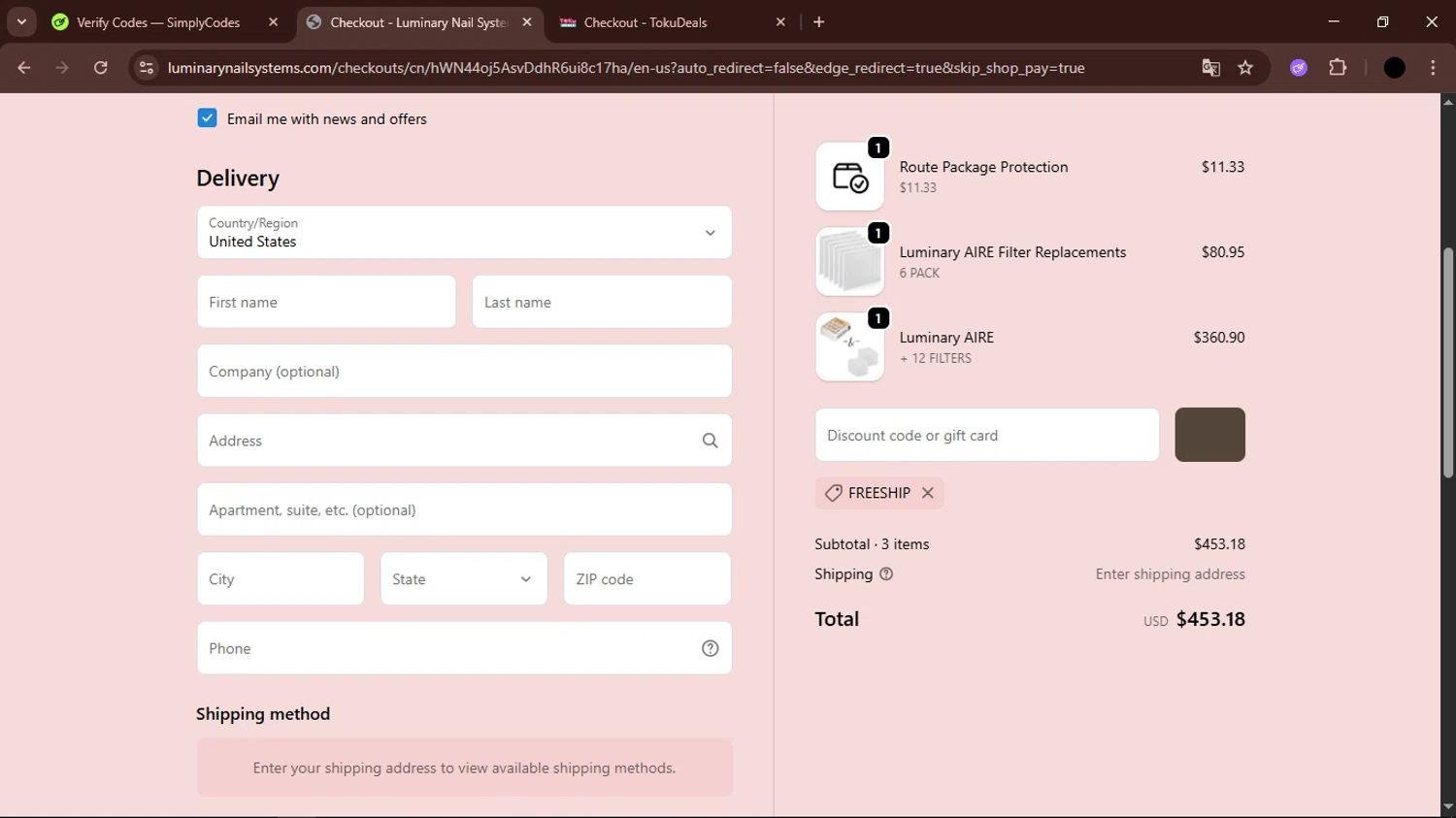Go forward to the next page

62,68
